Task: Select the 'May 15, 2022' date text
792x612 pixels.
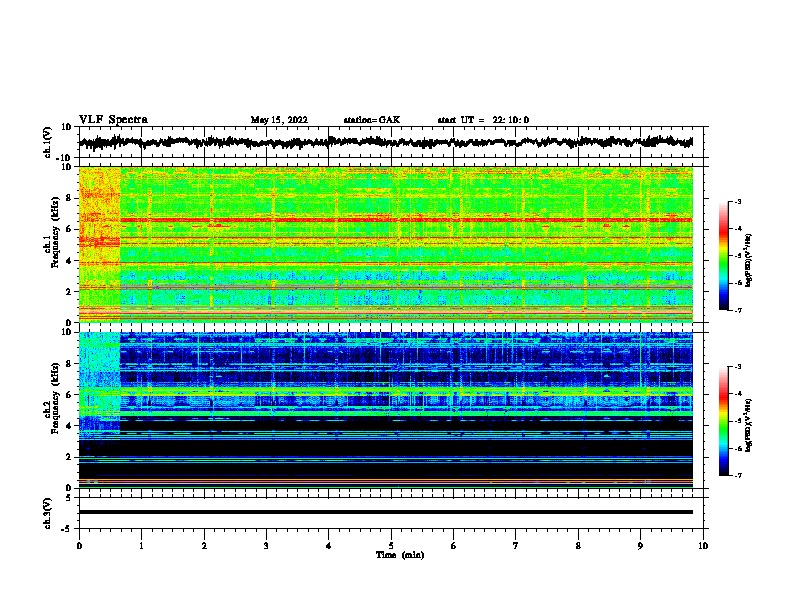Action: 279,120
